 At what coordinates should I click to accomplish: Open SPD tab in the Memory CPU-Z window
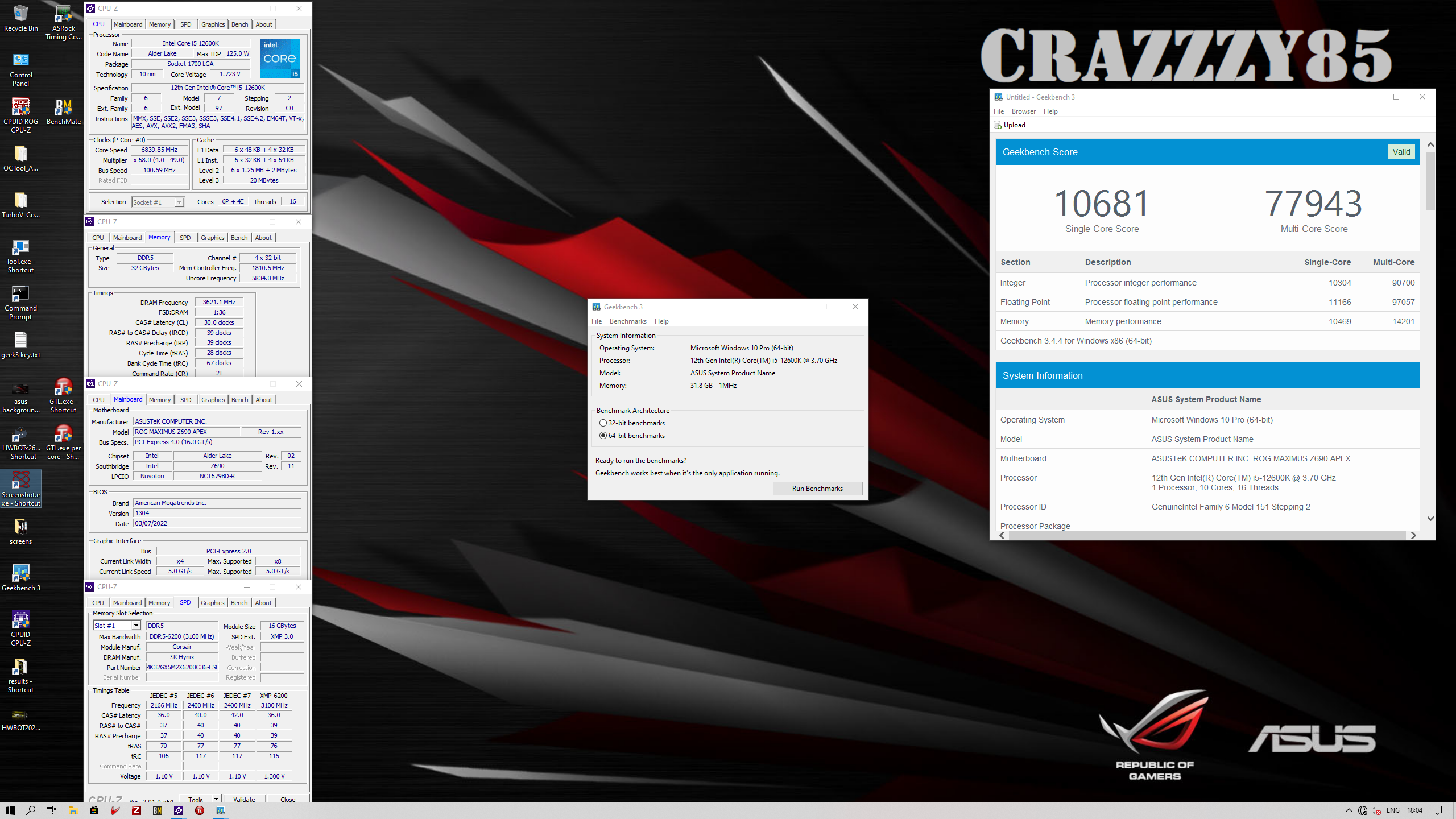pos(185,238)
